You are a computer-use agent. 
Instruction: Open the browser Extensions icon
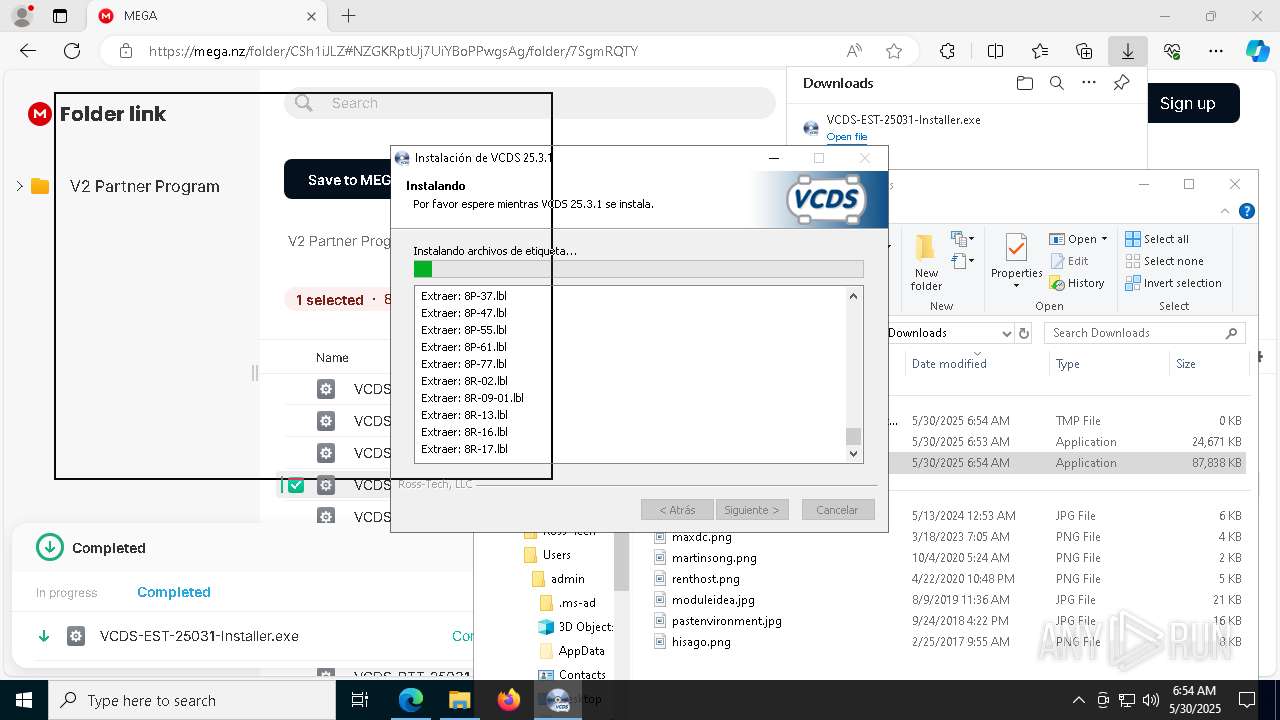coord(947,51)
